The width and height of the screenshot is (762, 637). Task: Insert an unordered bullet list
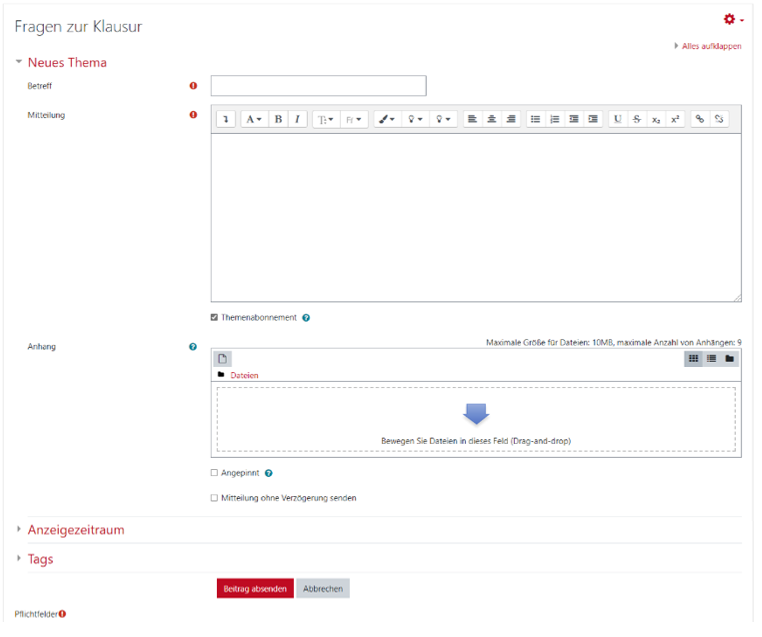(x=535, y=119)
